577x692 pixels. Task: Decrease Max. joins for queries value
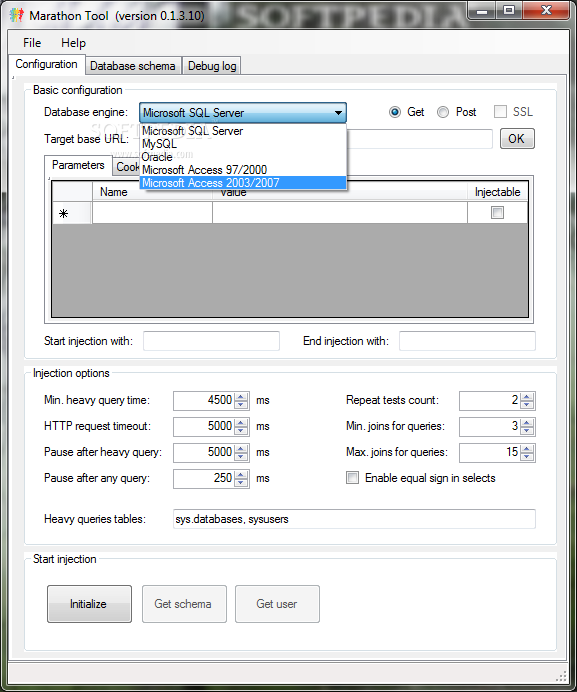click(x=527, y=457)
